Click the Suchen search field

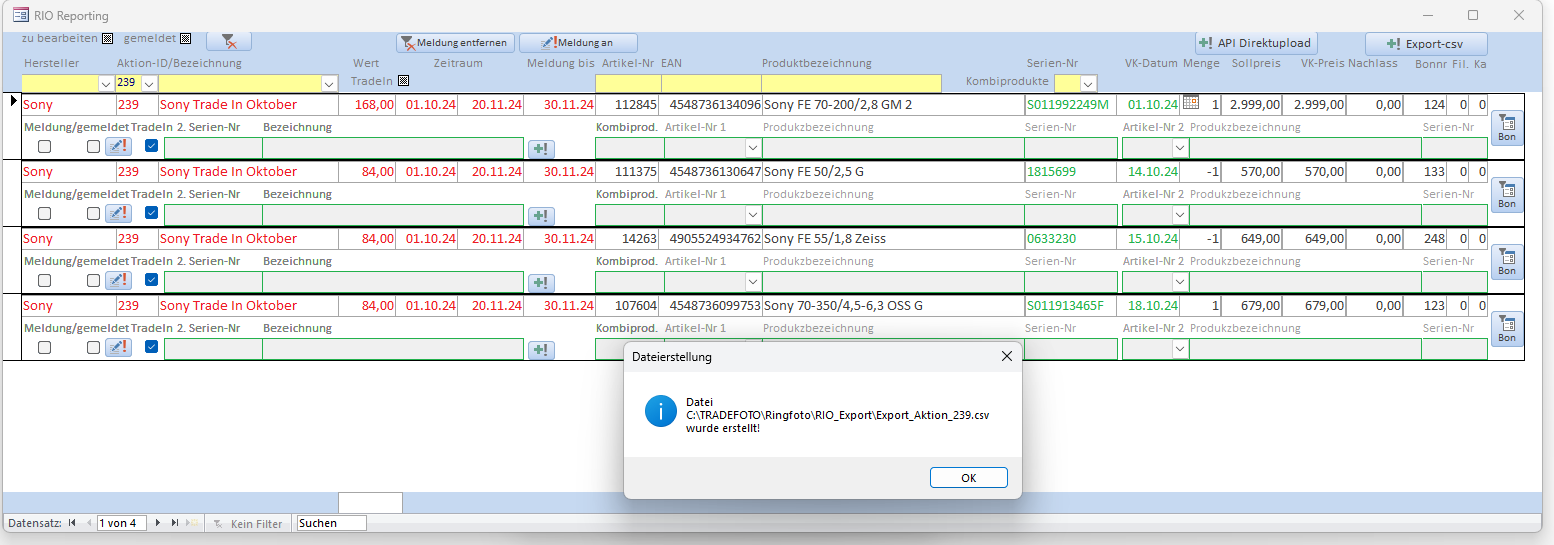332,523
